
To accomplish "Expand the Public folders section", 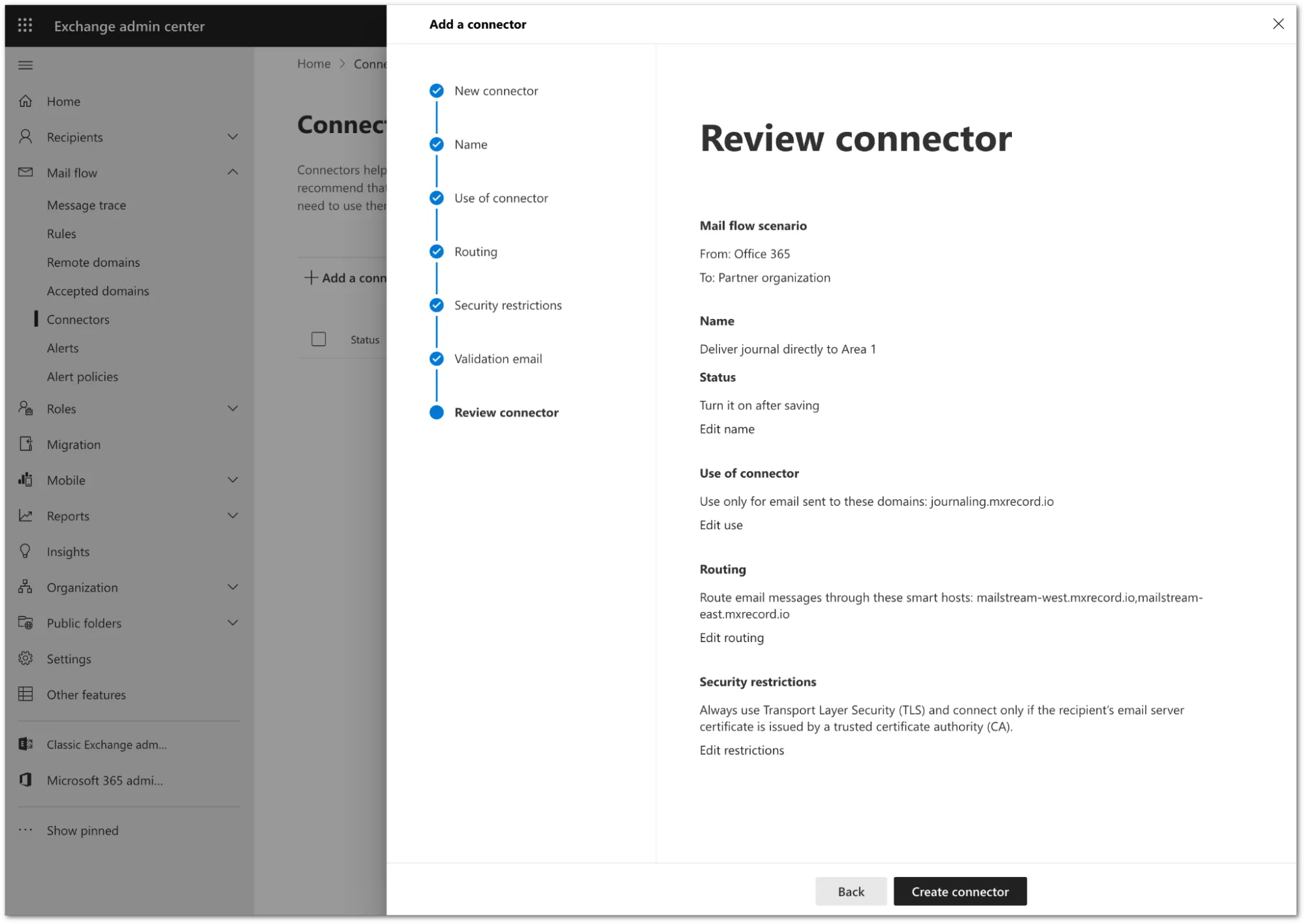I will (x=233, y=623).
